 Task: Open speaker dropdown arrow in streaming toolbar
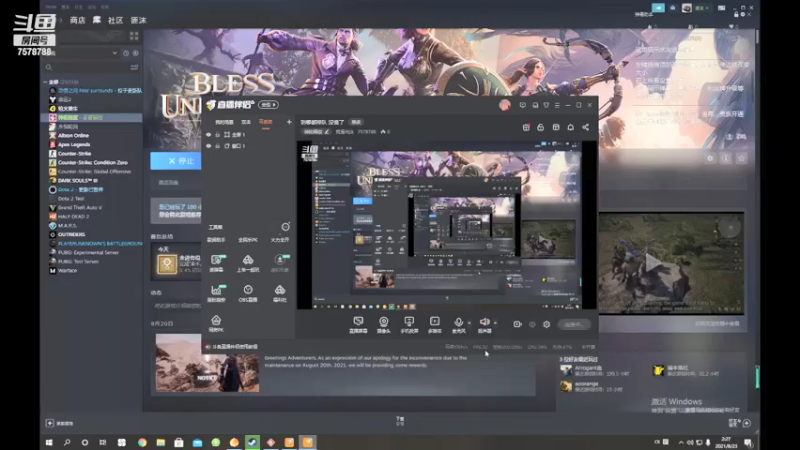495,322
